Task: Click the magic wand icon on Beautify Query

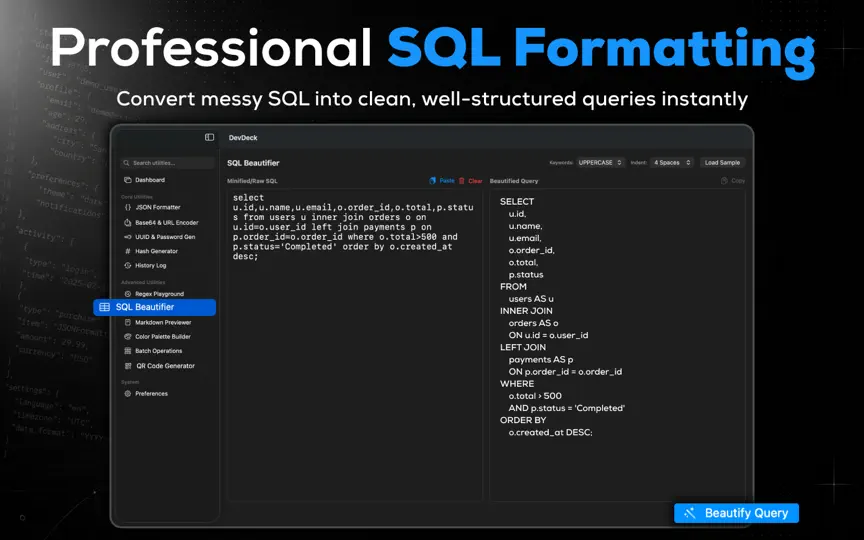Action: [690, 513]
